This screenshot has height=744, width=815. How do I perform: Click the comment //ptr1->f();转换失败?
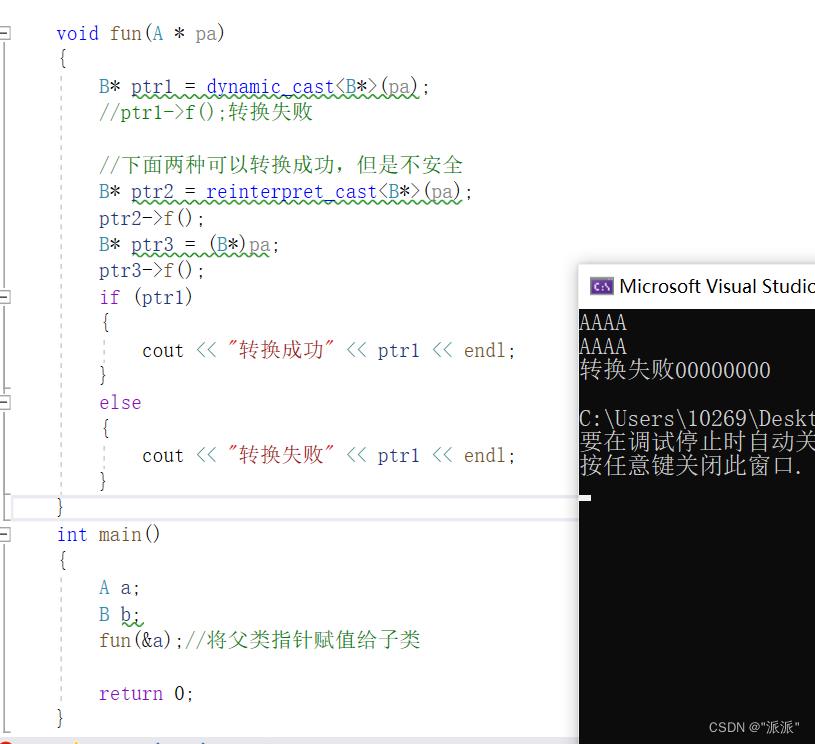(206, 112)
